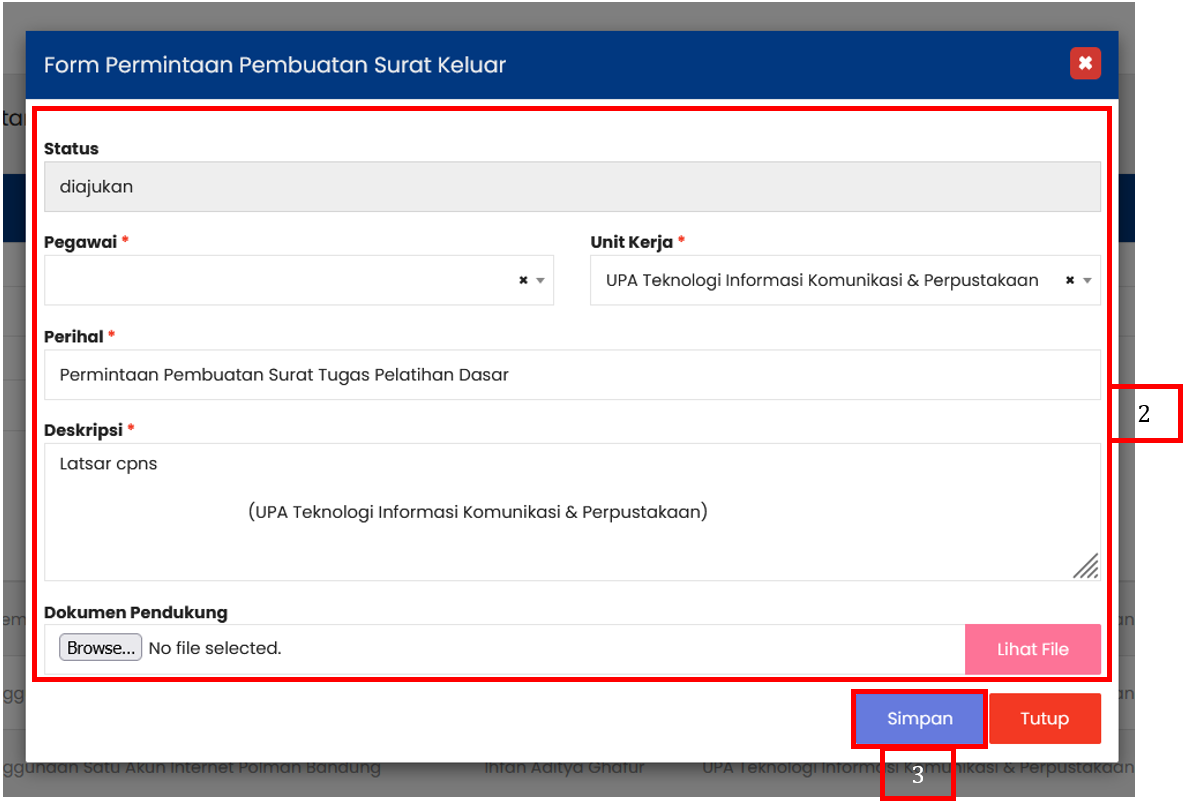
Task: Save the form with Simpan
Action: [919, 719]
